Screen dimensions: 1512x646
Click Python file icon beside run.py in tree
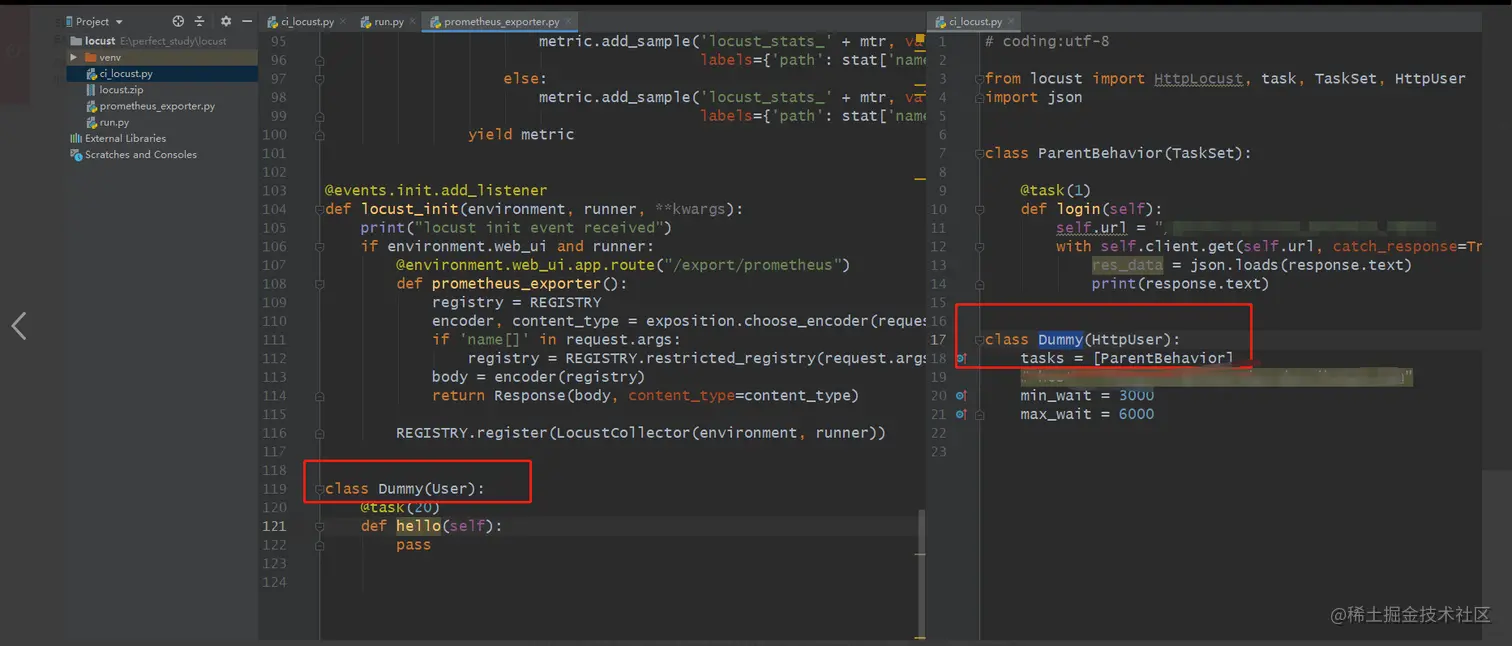(91, 122)
